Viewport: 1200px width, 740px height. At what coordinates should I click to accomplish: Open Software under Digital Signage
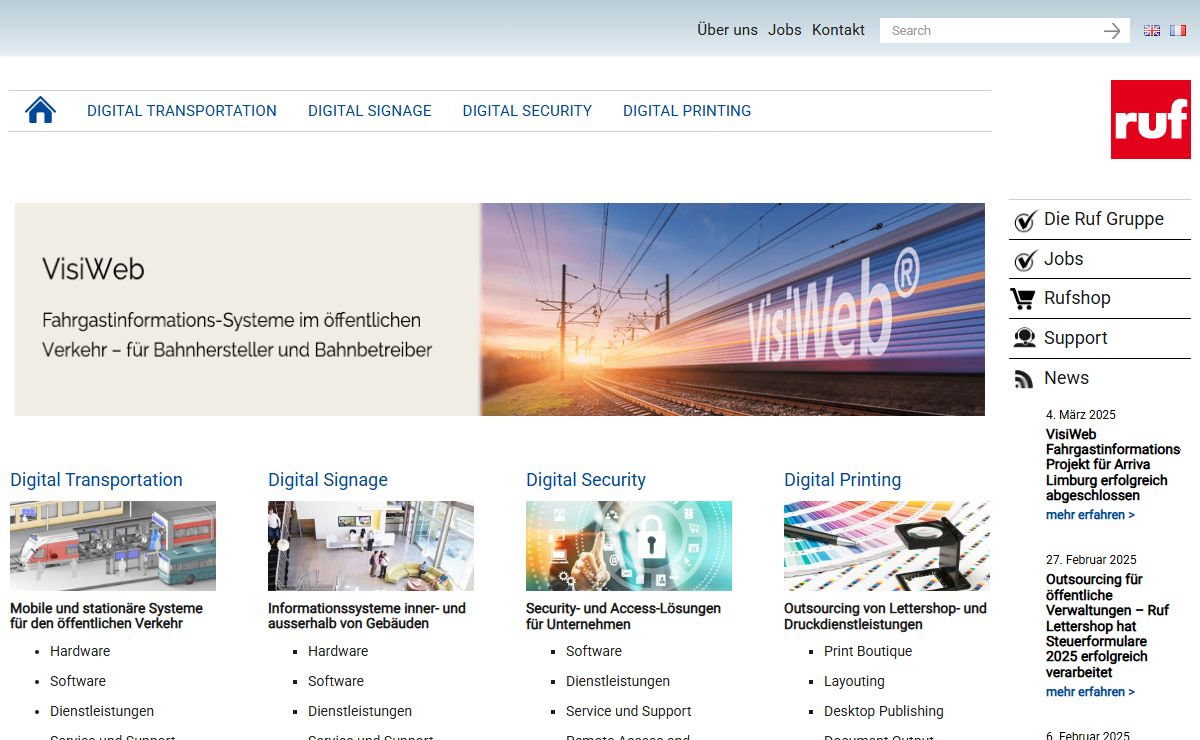click(336, 681)
